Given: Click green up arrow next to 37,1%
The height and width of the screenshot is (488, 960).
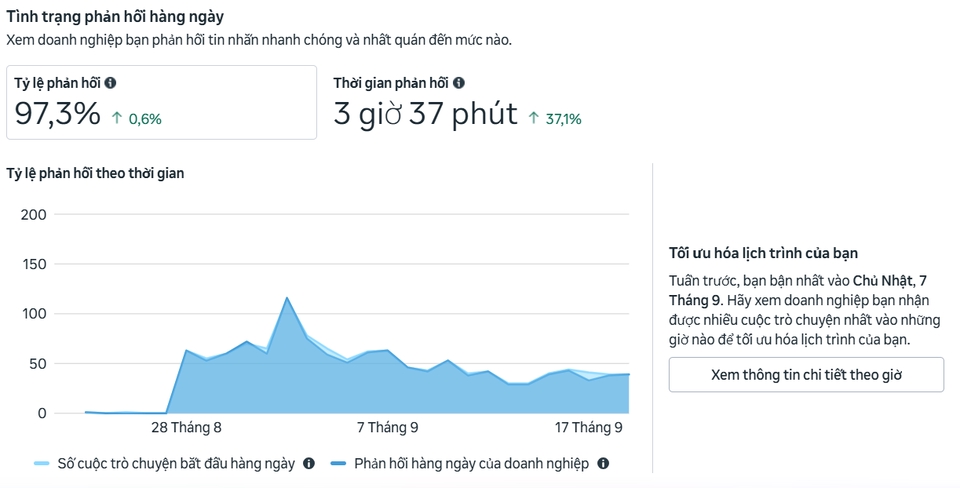Looking at the screenshot, I should pos(533,118).
